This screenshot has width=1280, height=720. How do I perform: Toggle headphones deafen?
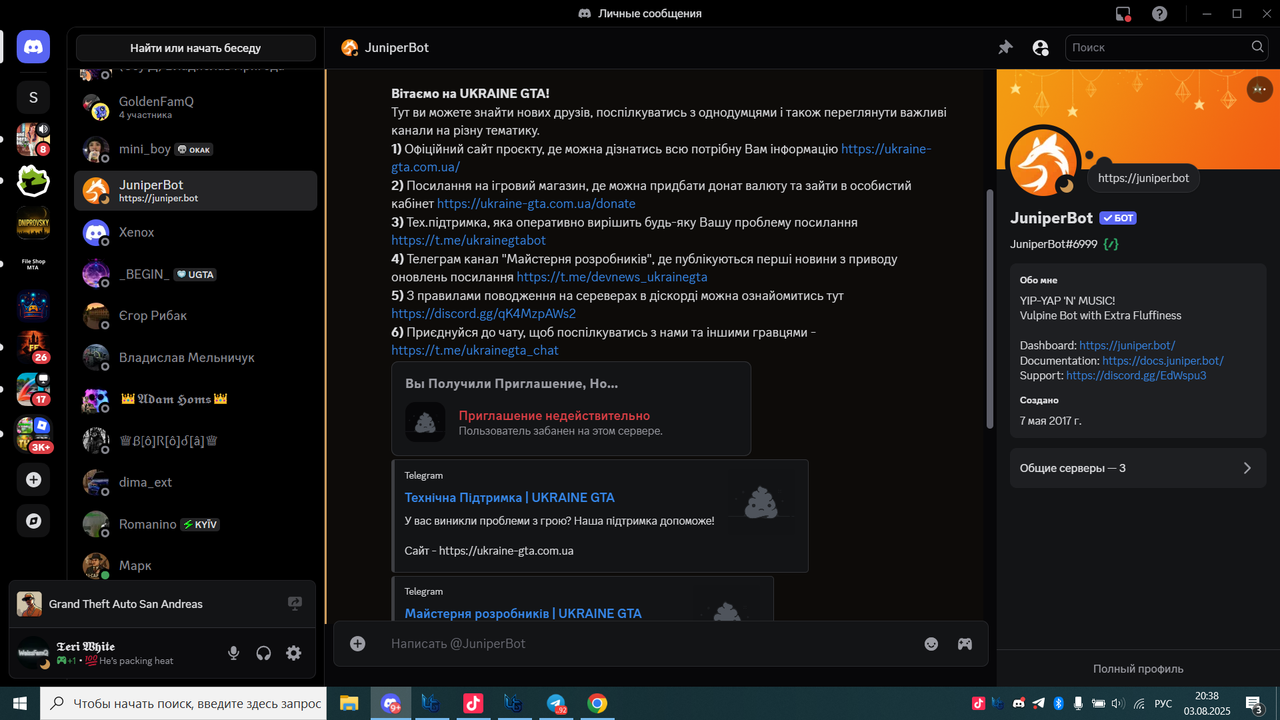[x=264, y=653]
